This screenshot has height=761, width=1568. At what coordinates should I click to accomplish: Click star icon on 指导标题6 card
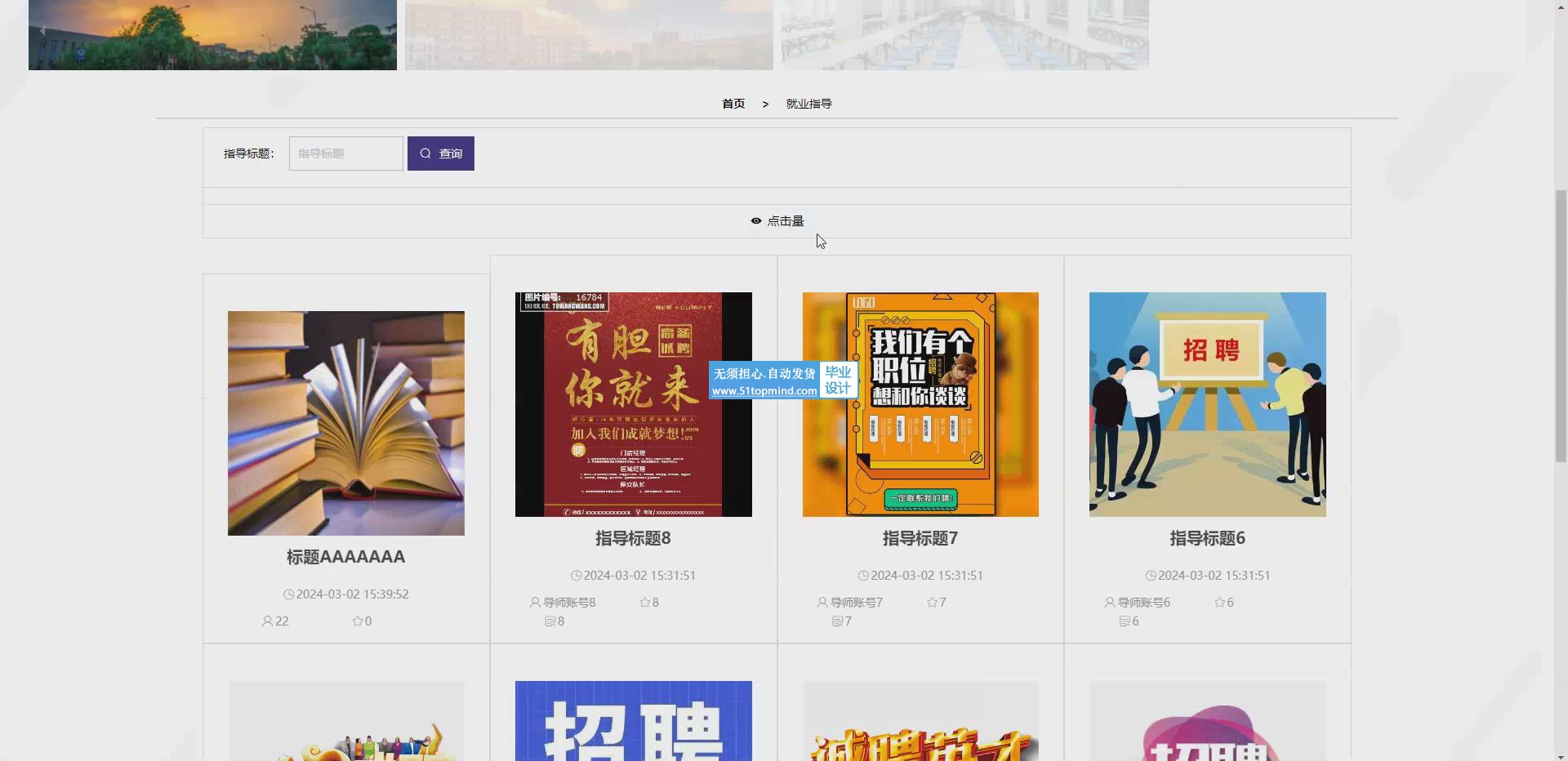(1219, 603)
